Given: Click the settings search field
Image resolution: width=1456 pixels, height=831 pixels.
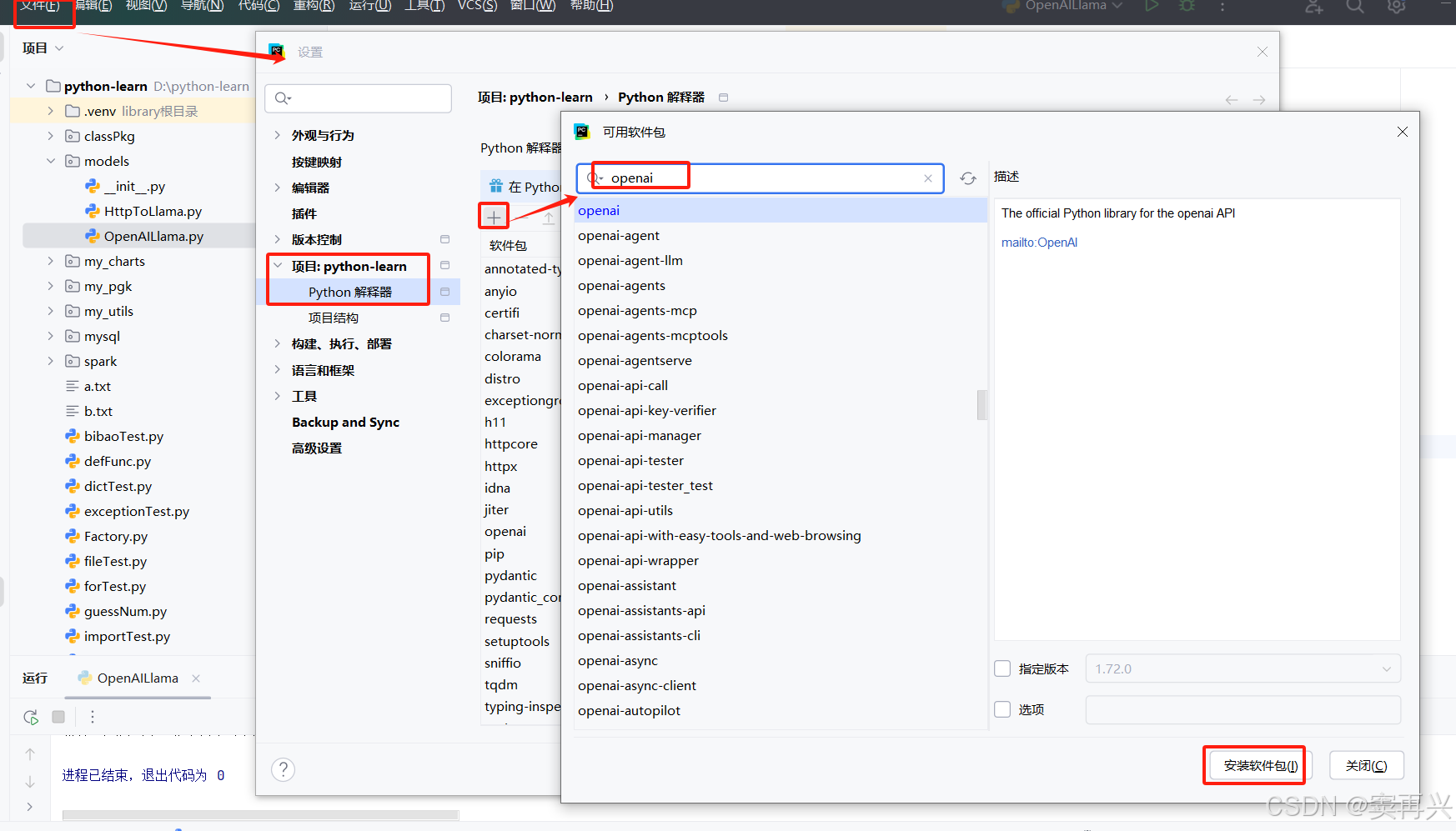Looking at the screenshot, I should point(359,98).
